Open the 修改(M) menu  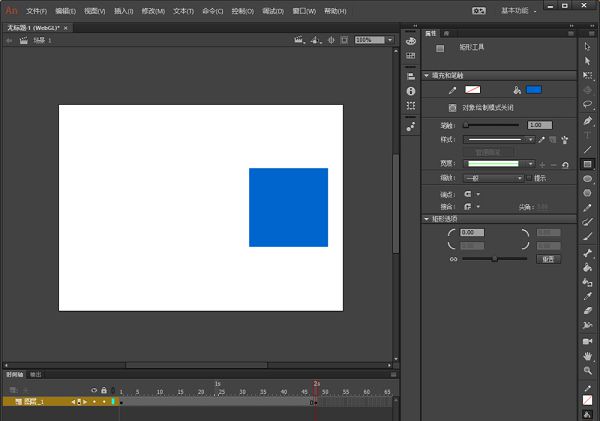point(154,10)
